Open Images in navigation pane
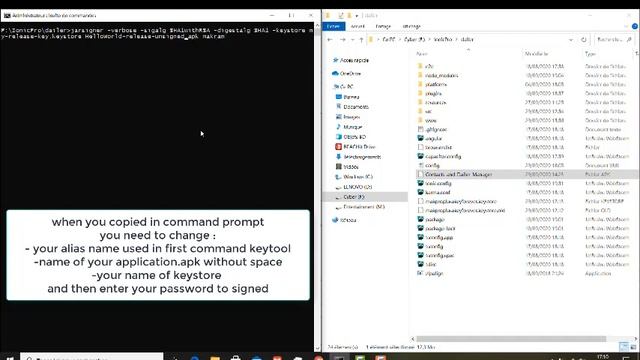The image size is (640, 360). 348,117
